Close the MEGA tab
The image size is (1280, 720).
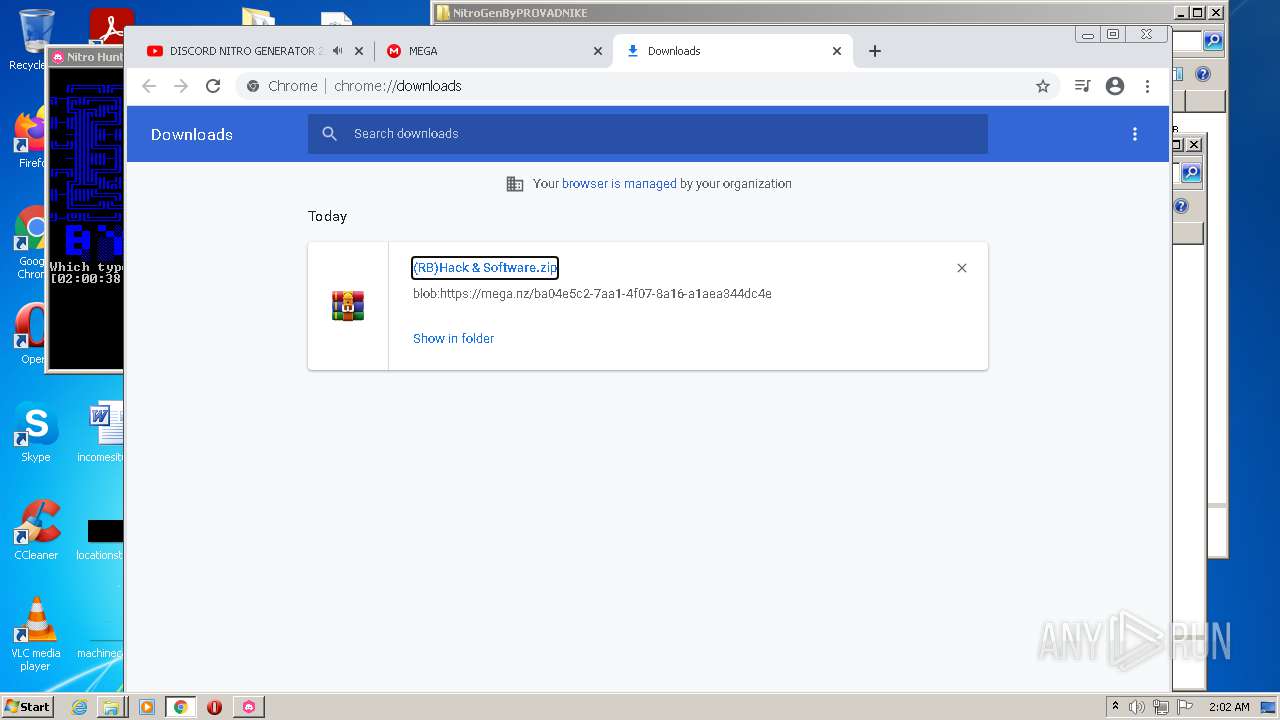pos(598,51)
